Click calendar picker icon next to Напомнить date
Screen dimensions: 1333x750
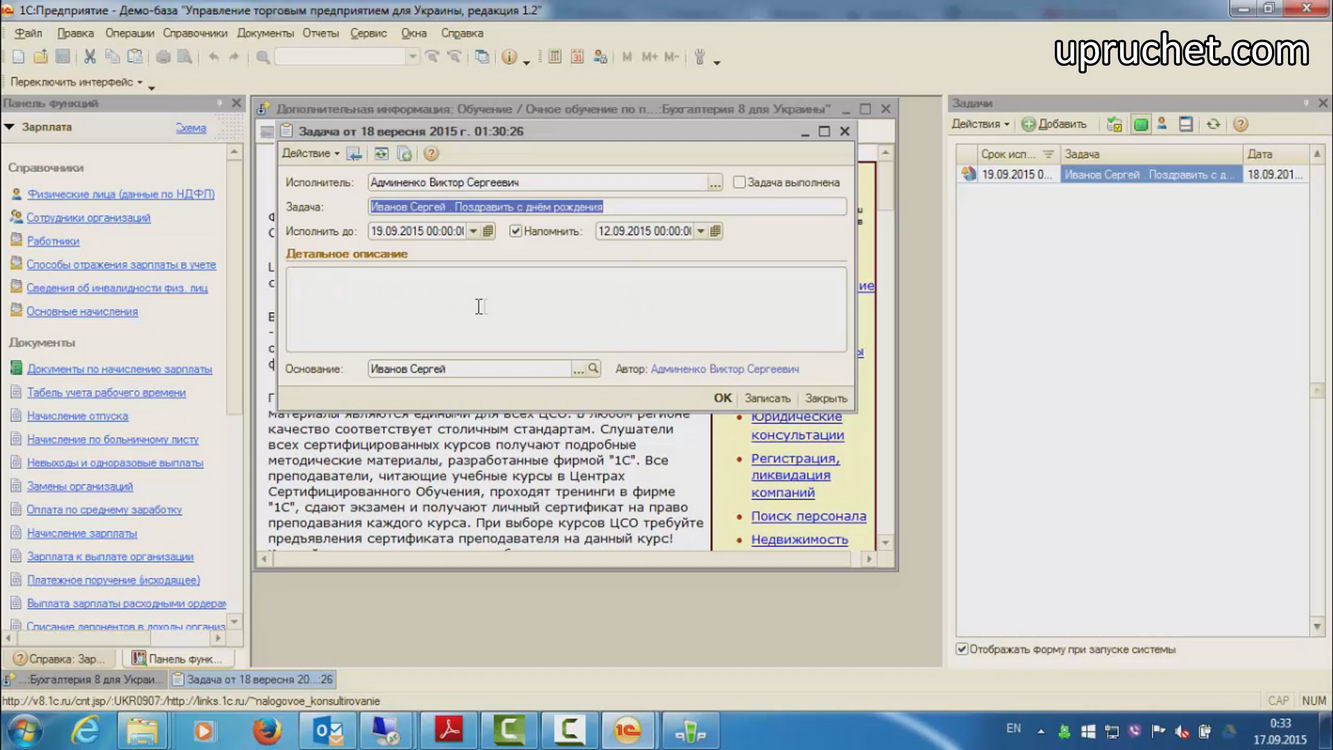[x=715, y=231]
